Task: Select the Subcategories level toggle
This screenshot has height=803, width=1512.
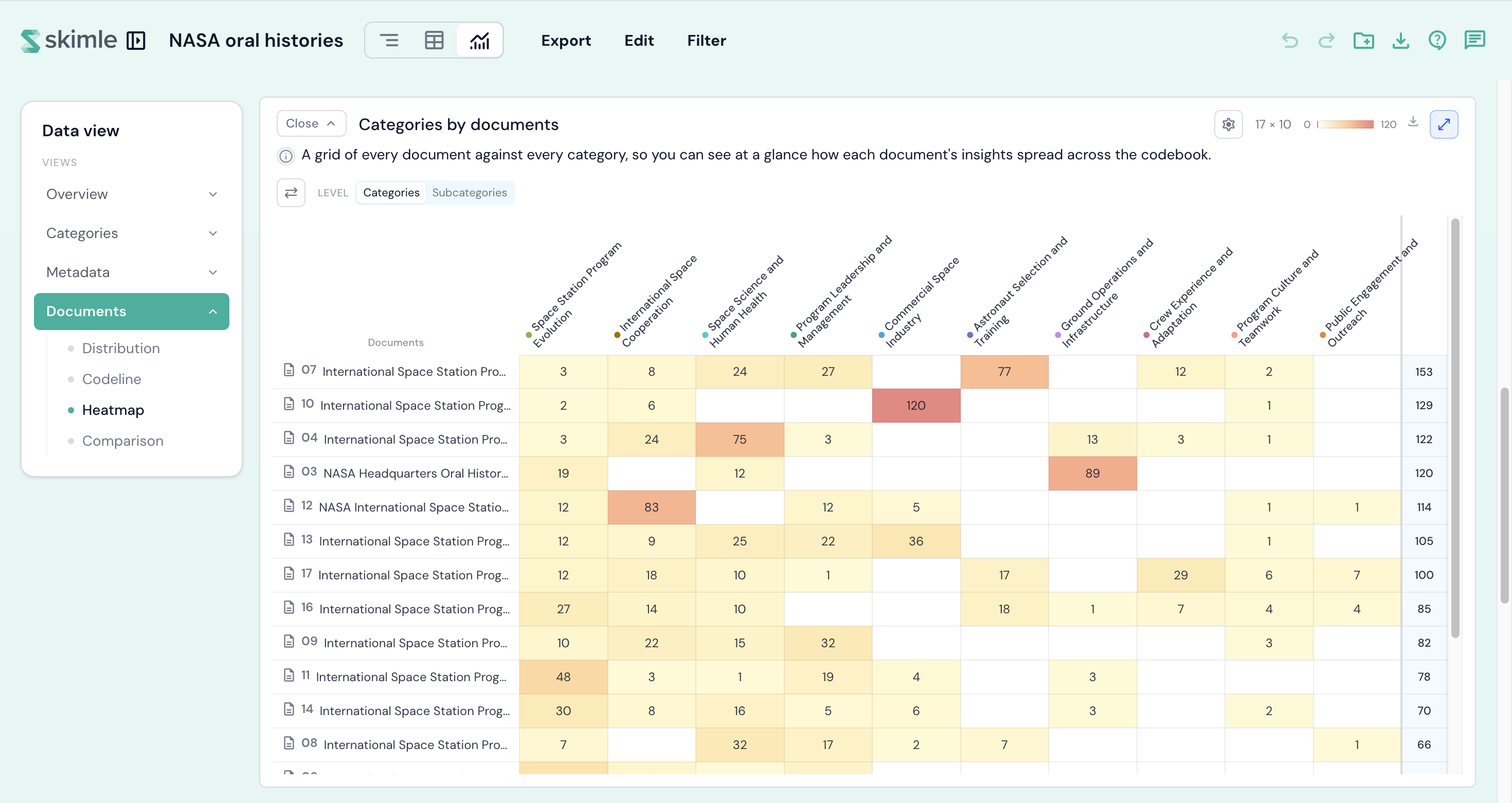Action: pos(470,193)
